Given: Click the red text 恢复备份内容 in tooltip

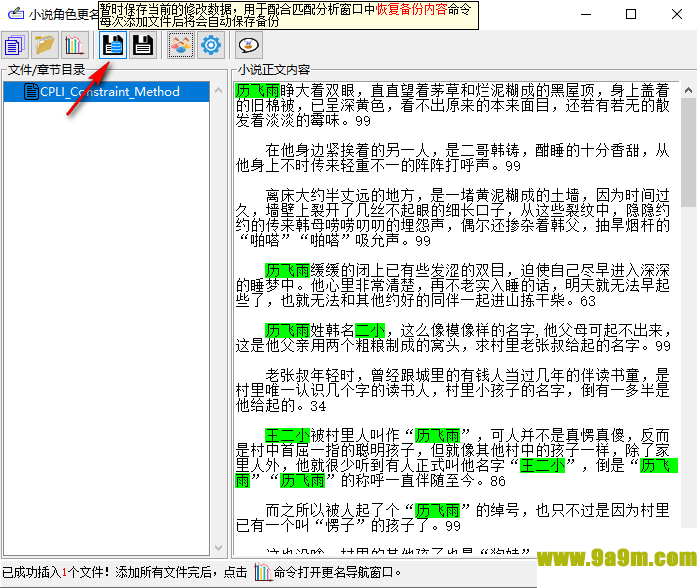Looking at the screenshot, I should 412,9.
